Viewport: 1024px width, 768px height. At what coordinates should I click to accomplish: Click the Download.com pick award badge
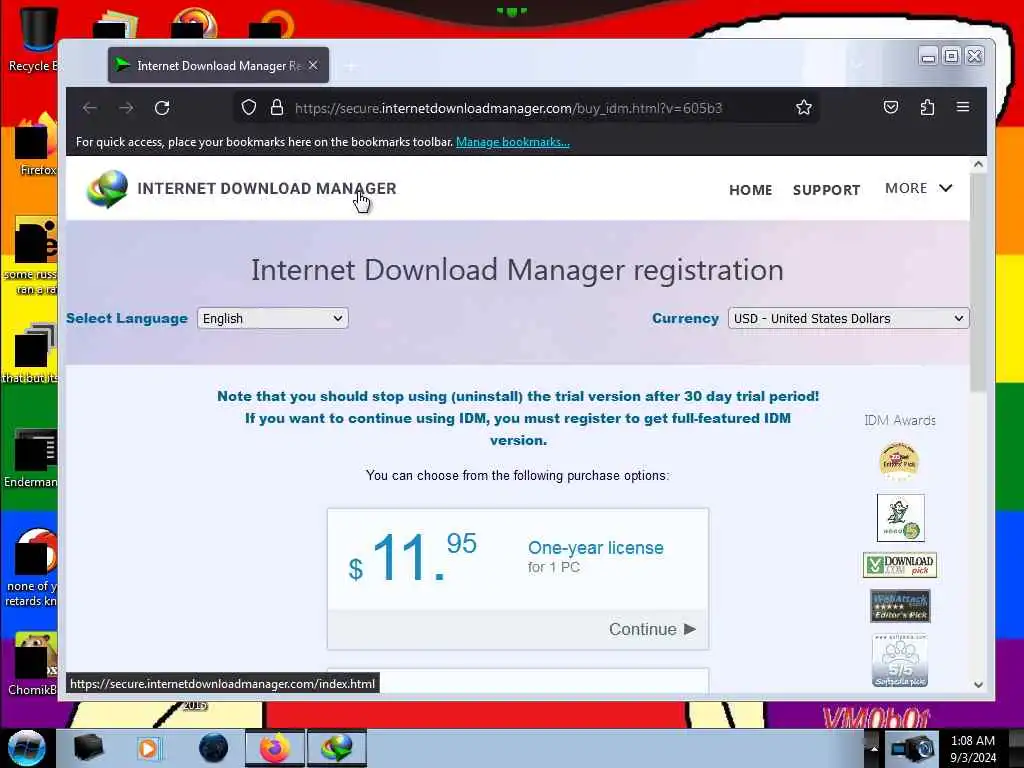point(900,565)
